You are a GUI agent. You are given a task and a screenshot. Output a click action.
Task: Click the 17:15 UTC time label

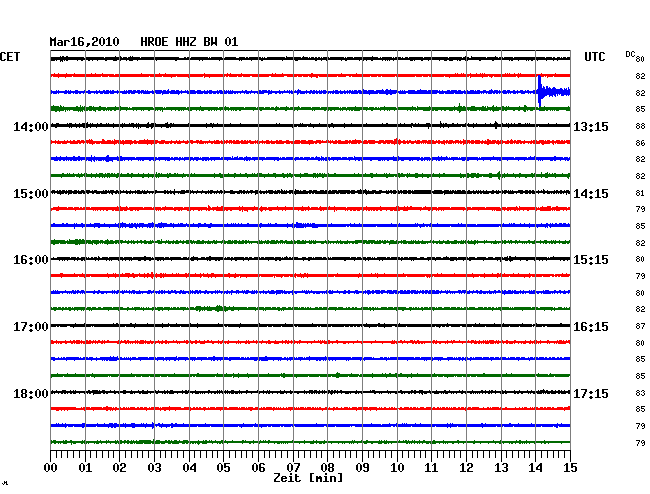[591, 393]
